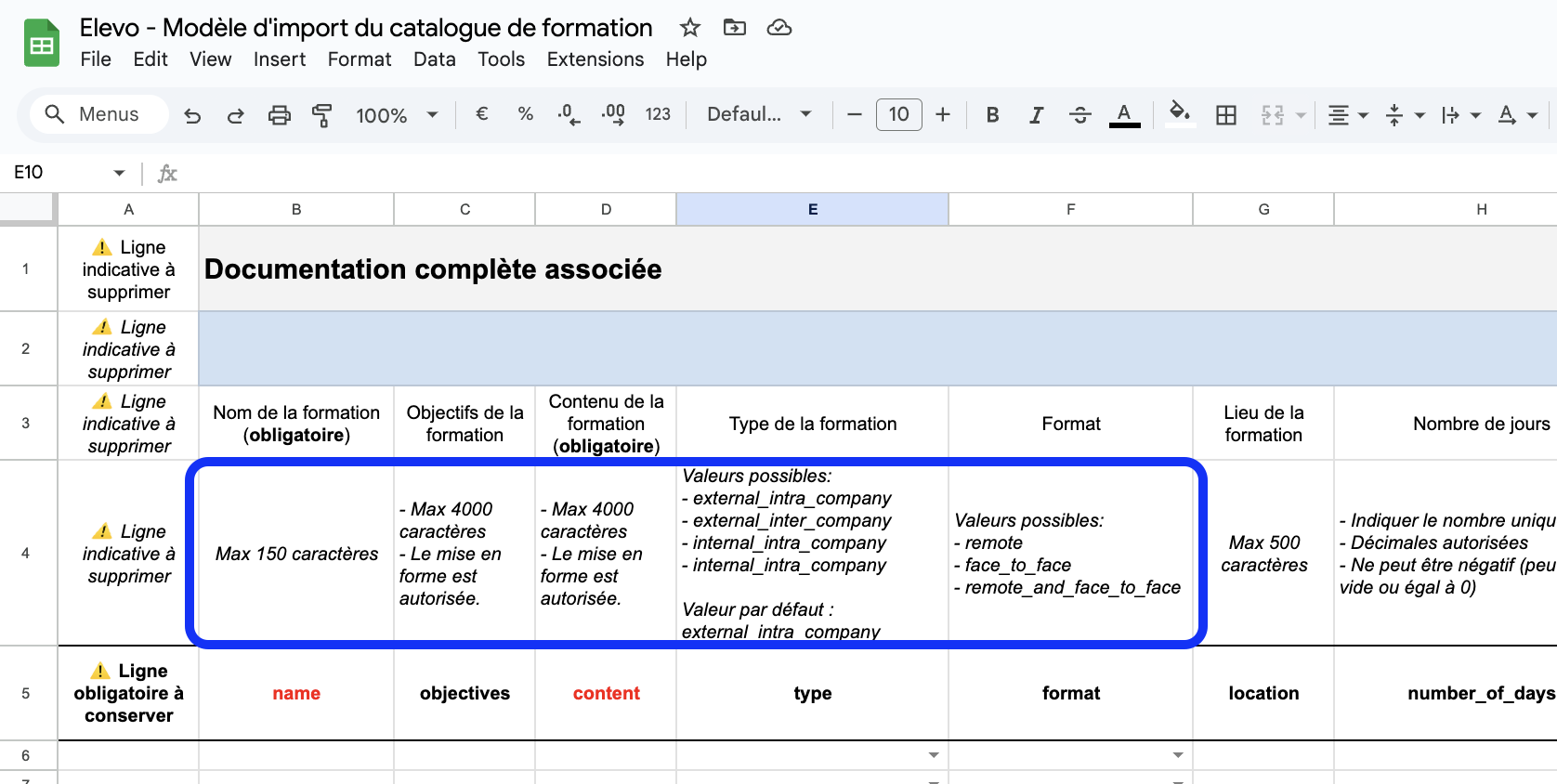Image resolution: width=1557 pixels, height=784 pixels.
Task: Open the Default font family dropdown
Action: pyautogui.click(x=759, y=114)
